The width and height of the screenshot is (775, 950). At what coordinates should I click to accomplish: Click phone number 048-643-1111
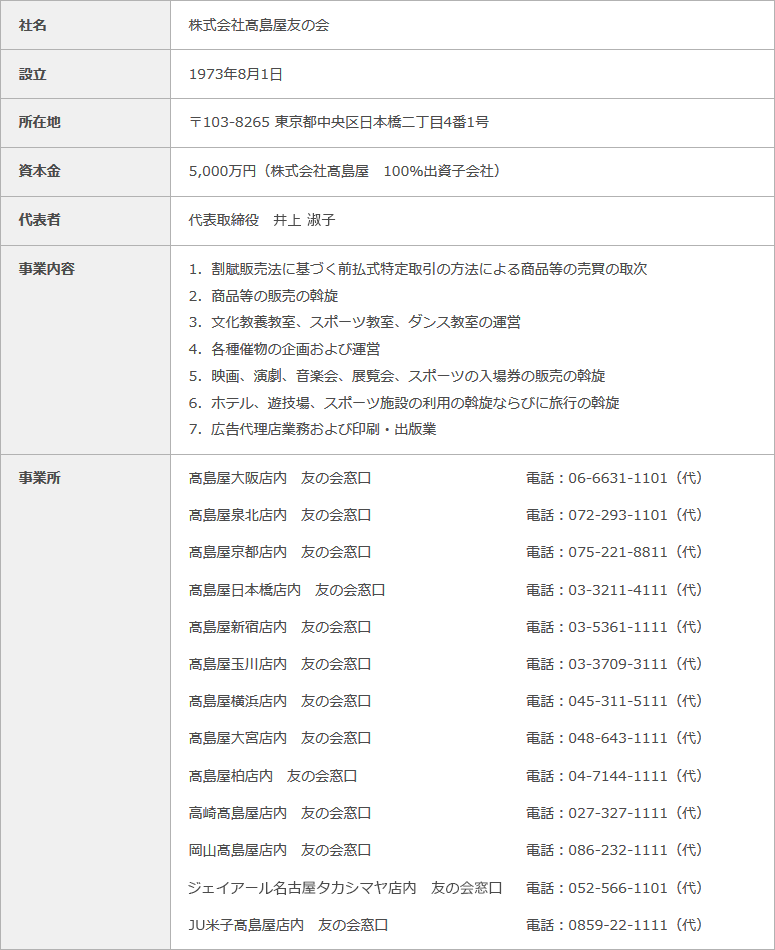coord(617,738)
